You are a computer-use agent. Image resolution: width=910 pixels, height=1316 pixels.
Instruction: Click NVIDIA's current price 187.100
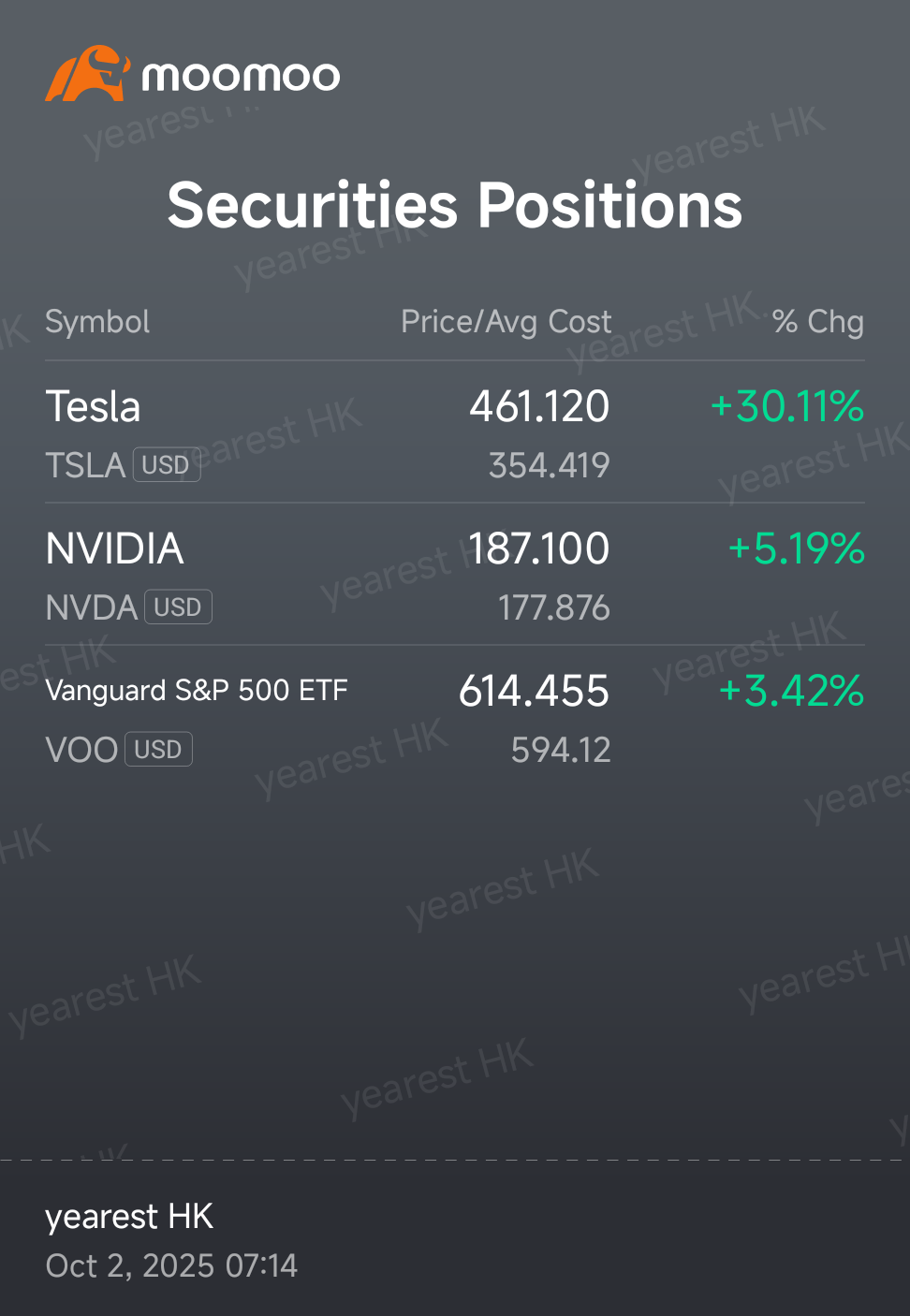pos(538,549)
